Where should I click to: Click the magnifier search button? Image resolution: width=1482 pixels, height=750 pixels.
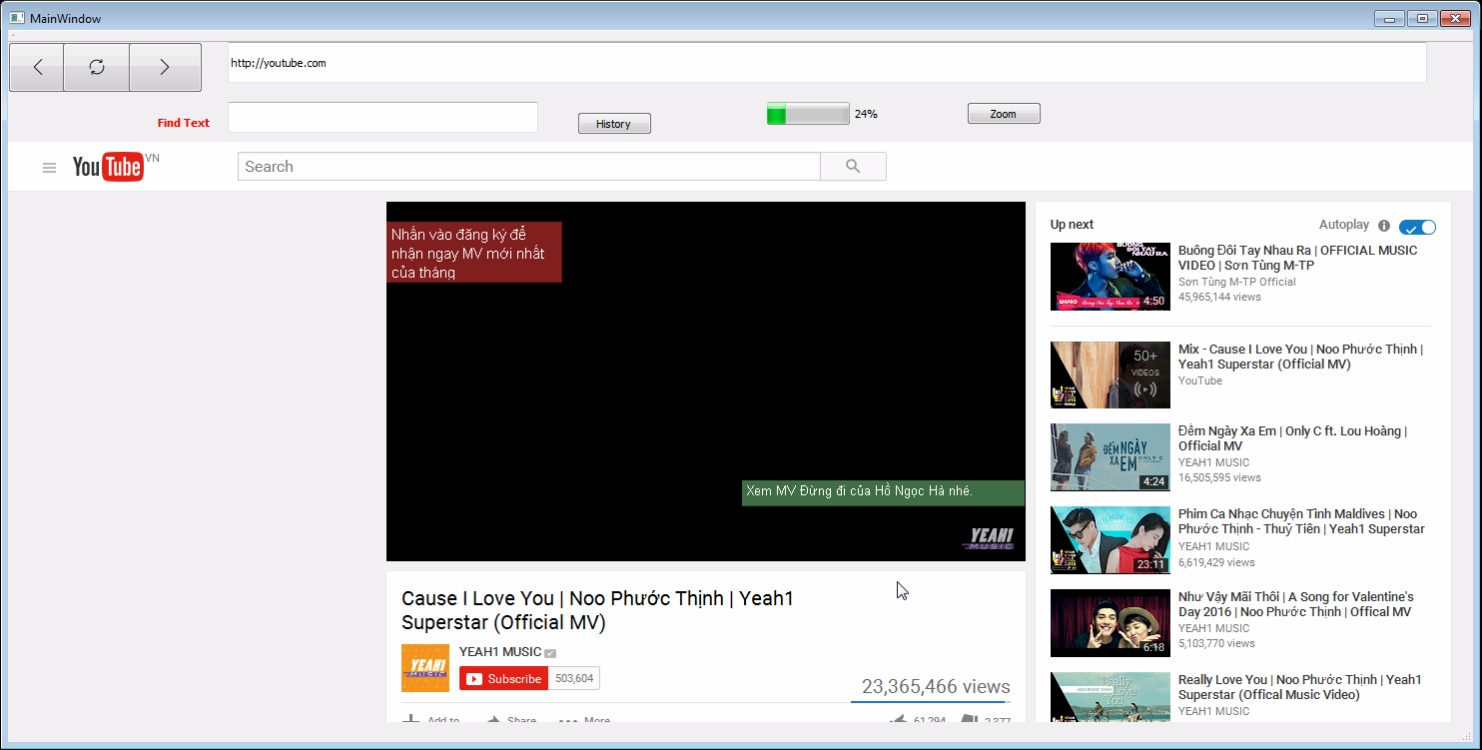[853, 166]
